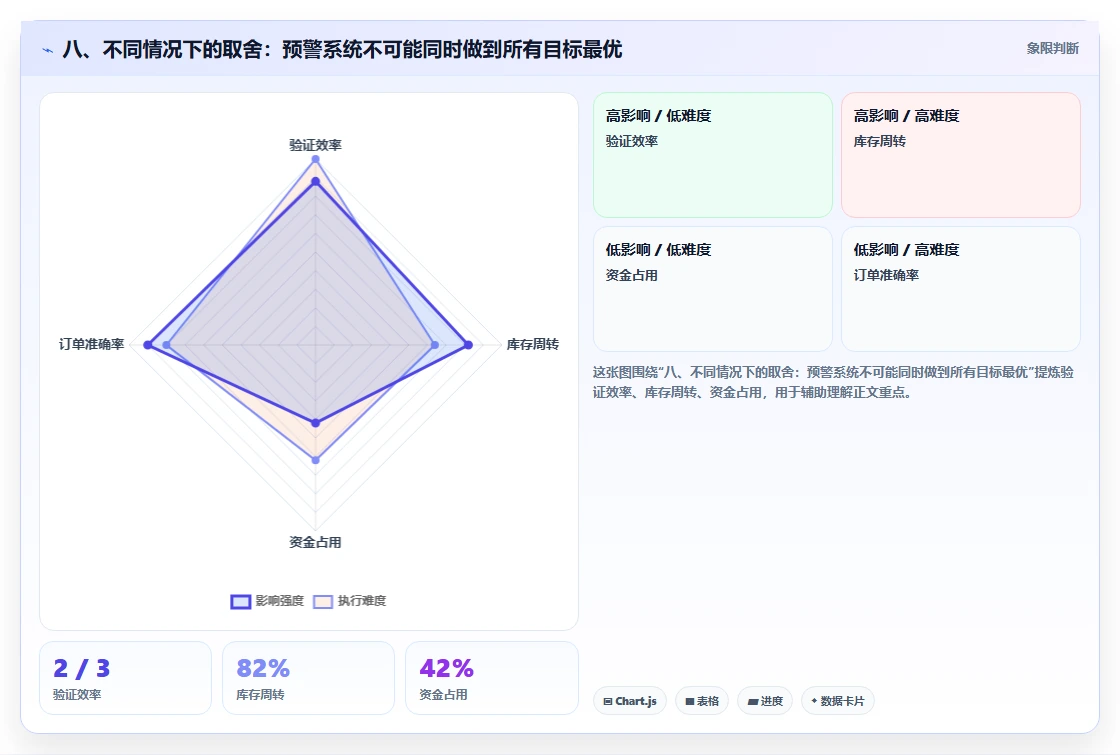Click the 影响强度 legend label text
This screenshot has width=1120, height=755.
click(280, 601)
